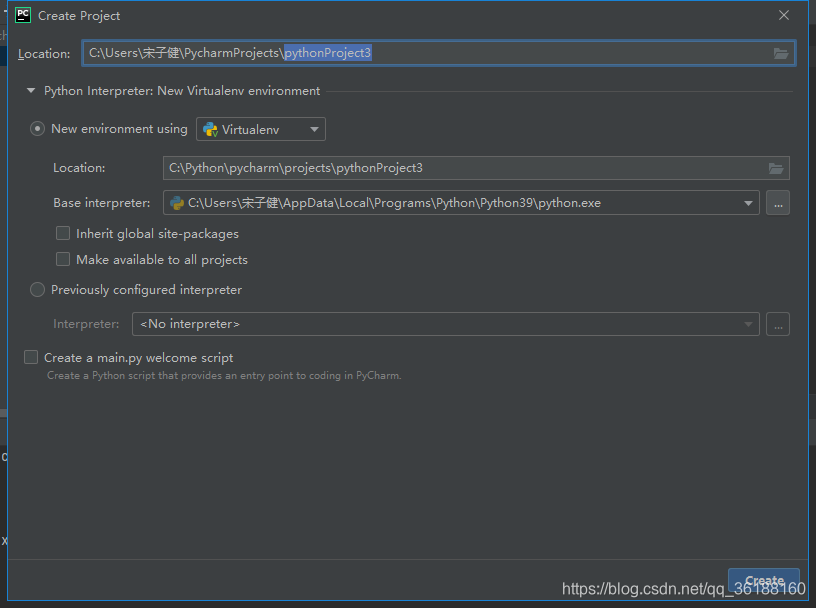The height and width of the screenshot is (608, 816).
Task: Click the Python Interpreter: New Virtualenv environment header
Action: click(182, 91)
